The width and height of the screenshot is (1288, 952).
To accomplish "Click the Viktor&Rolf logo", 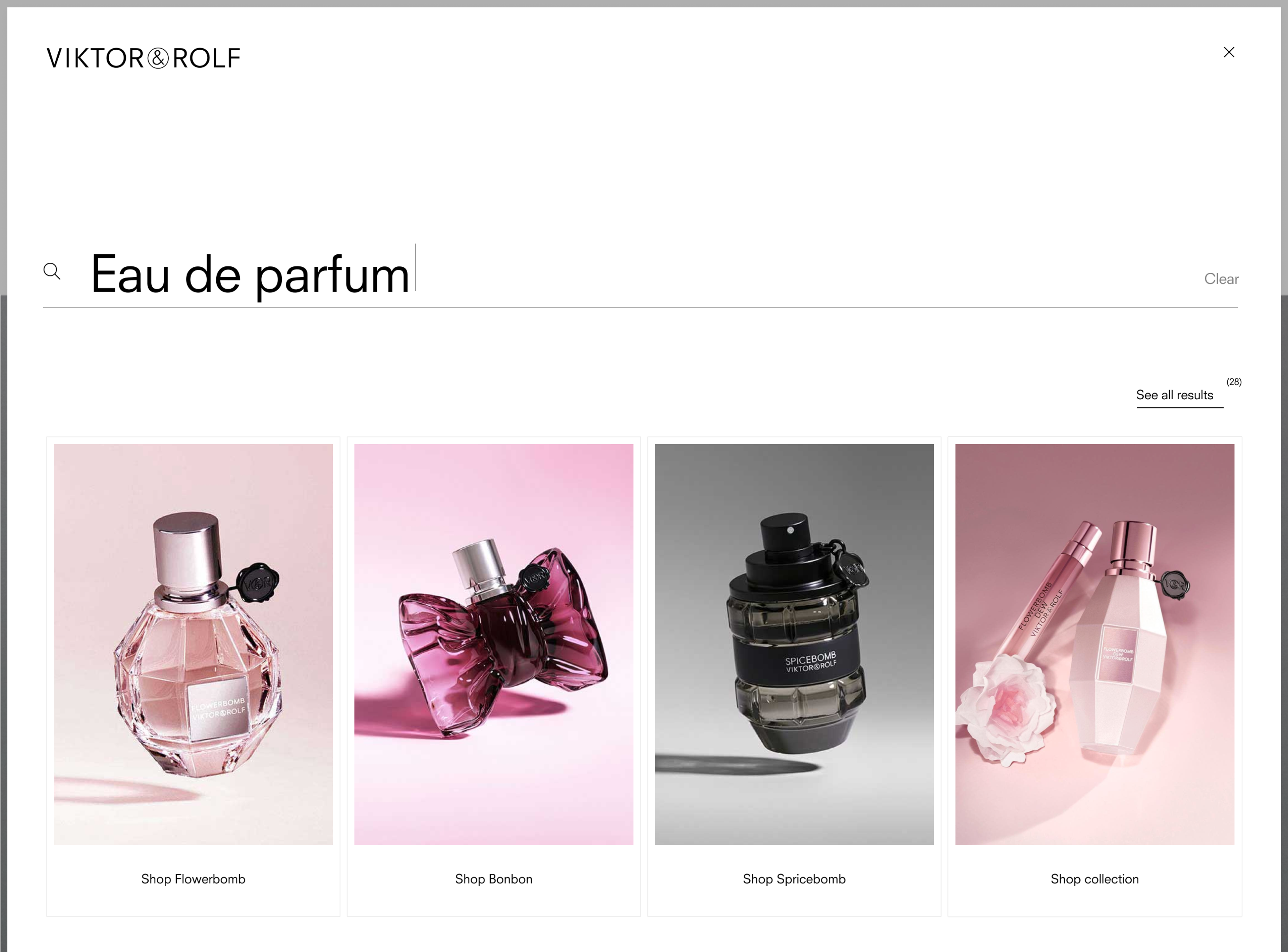I will point(144,58).
